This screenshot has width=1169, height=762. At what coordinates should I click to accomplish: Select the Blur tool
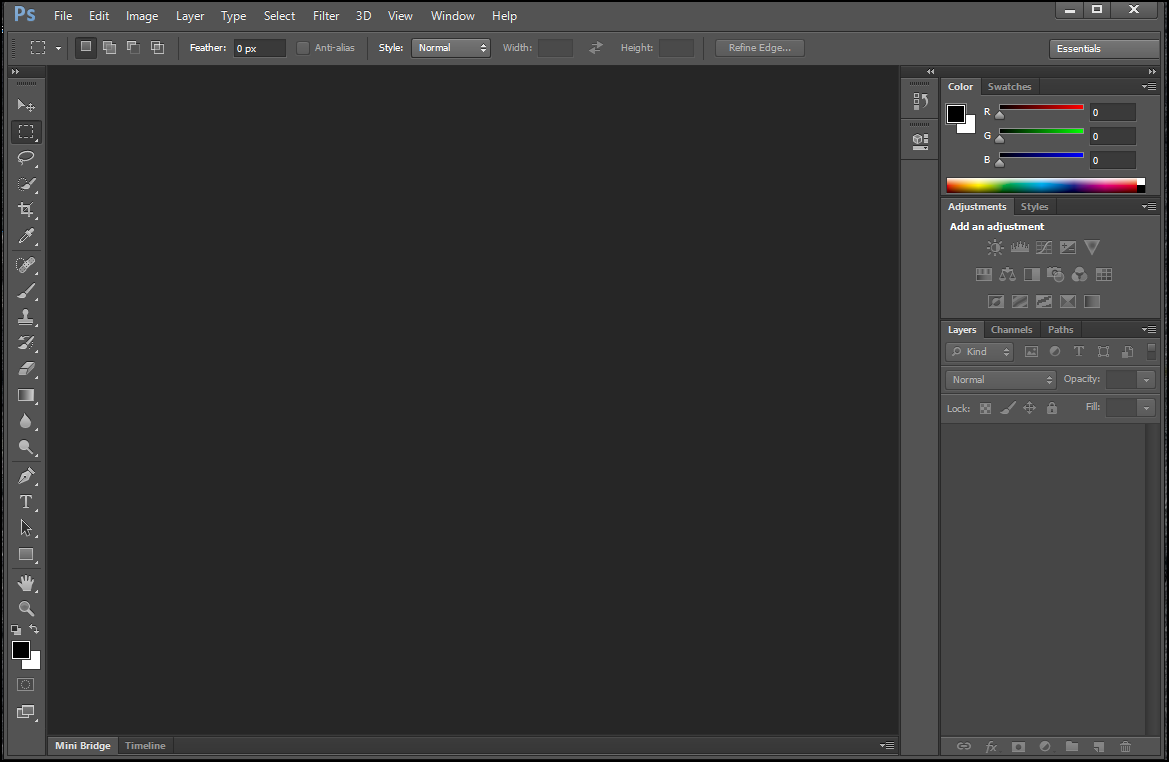coord(26,421)
